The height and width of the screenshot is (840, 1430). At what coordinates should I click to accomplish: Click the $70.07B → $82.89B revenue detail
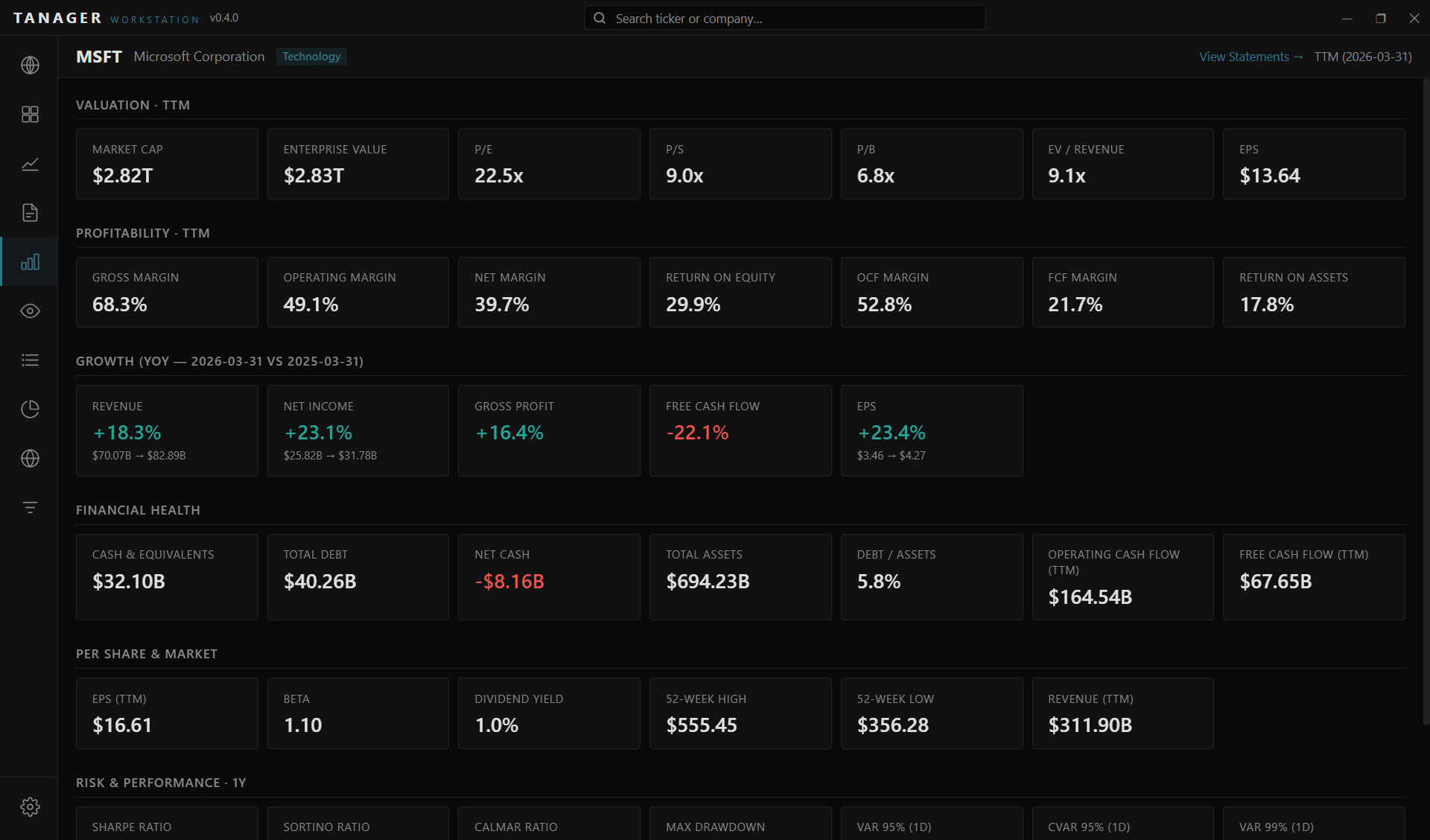point(139,456)
